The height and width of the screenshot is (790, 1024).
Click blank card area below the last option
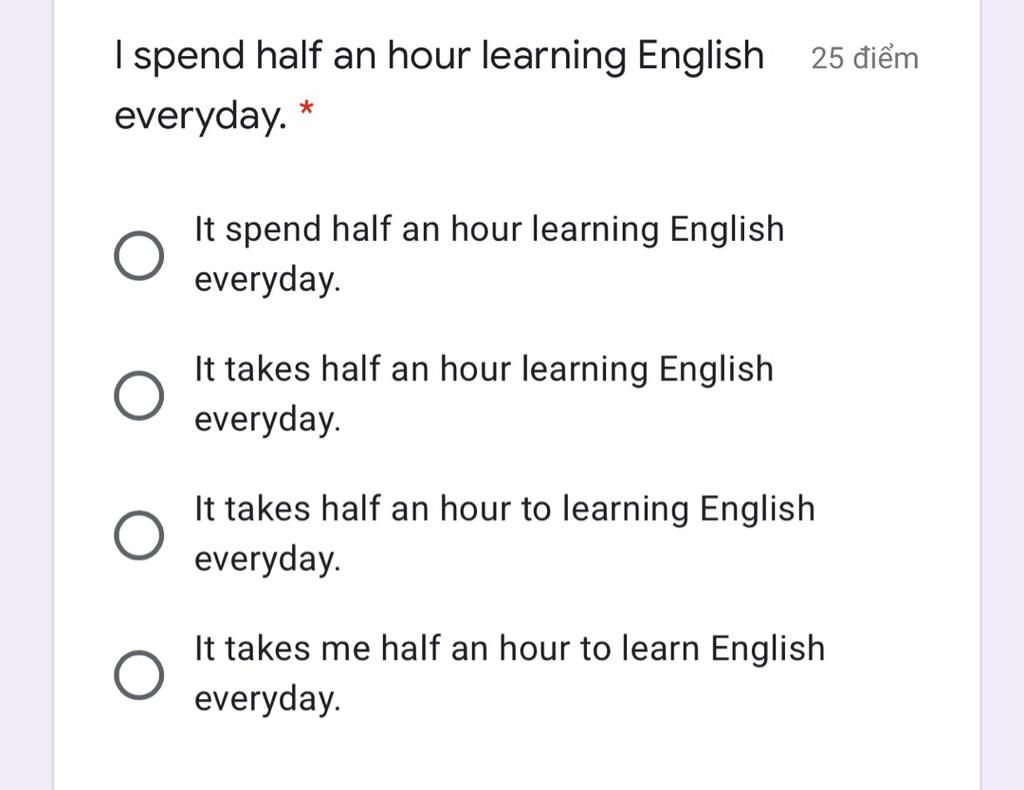pyautogui.click(x=500, y=755)
